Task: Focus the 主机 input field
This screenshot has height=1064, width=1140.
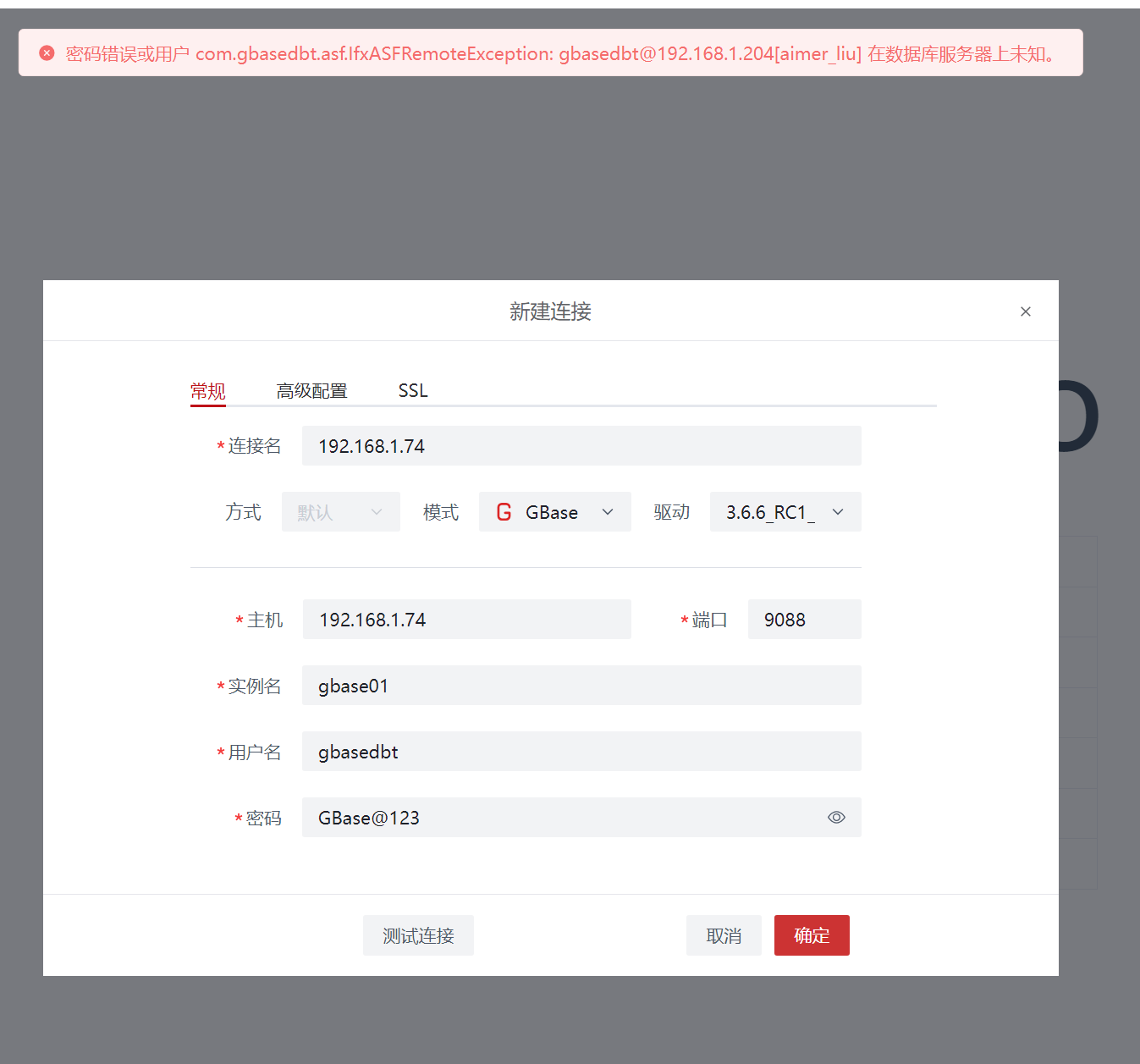Action: pos(467,620)
